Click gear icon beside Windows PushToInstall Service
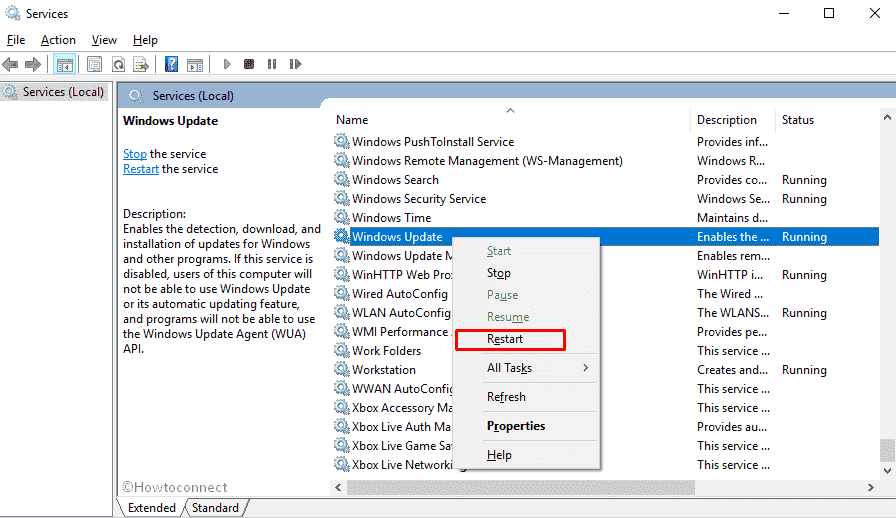 (342, 141)
